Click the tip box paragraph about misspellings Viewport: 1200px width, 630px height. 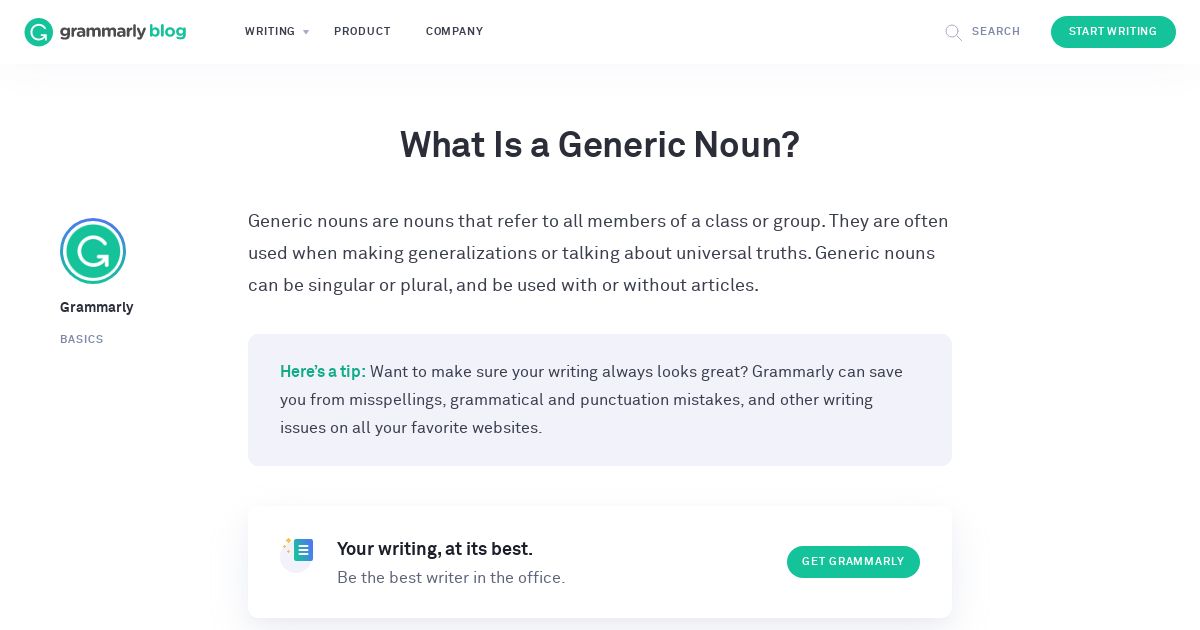(x=592, y=400)
